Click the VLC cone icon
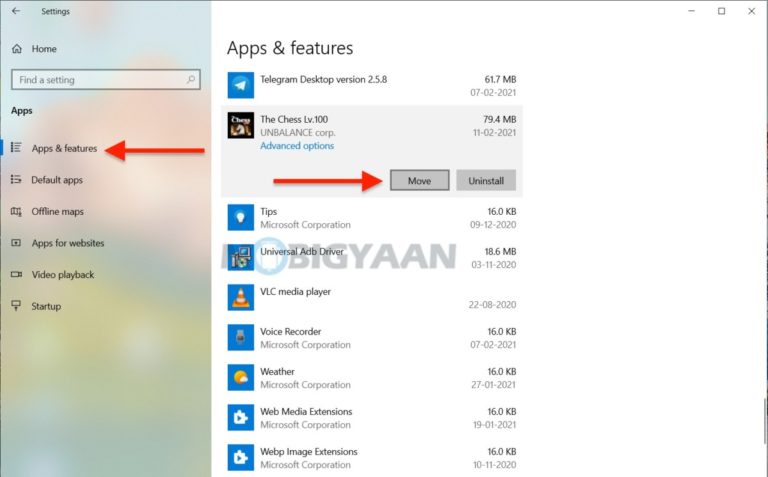Screen dimensions: 768x477 240,297
